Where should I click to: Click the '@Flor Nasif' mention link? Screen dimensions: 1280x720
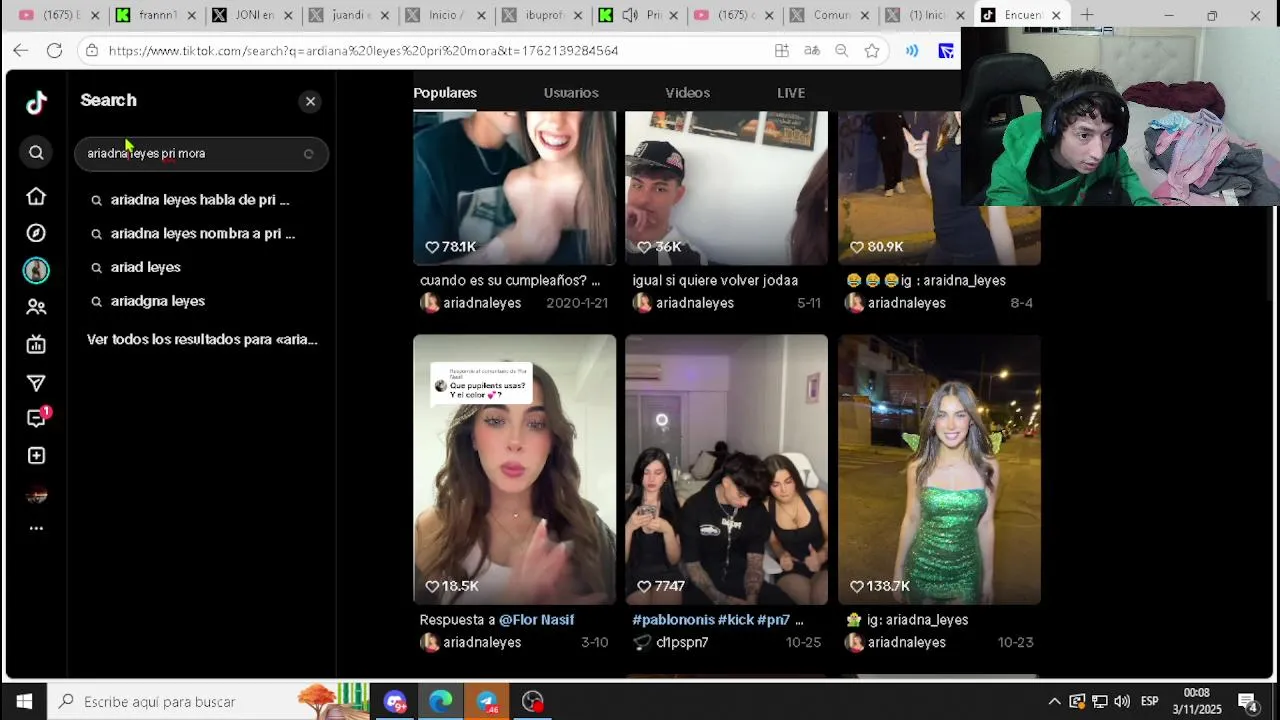pyautogui.click(x=536, y=620)
